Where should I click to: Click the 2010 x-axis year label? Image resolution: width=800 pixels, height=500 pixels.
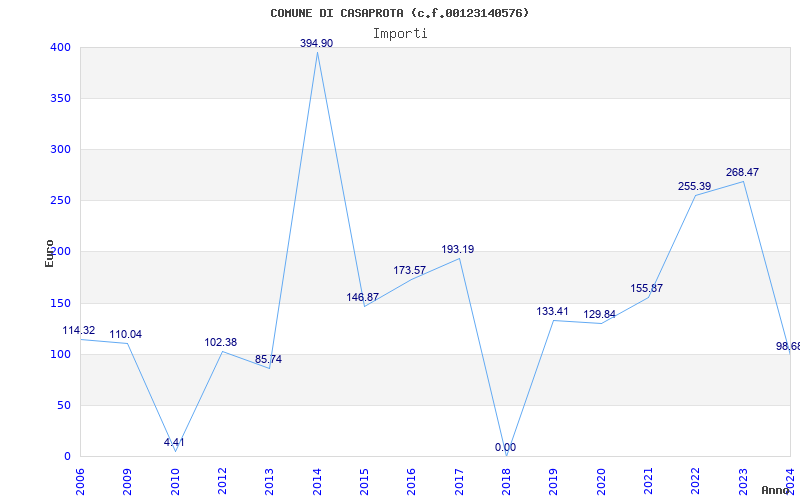(175, 482)
